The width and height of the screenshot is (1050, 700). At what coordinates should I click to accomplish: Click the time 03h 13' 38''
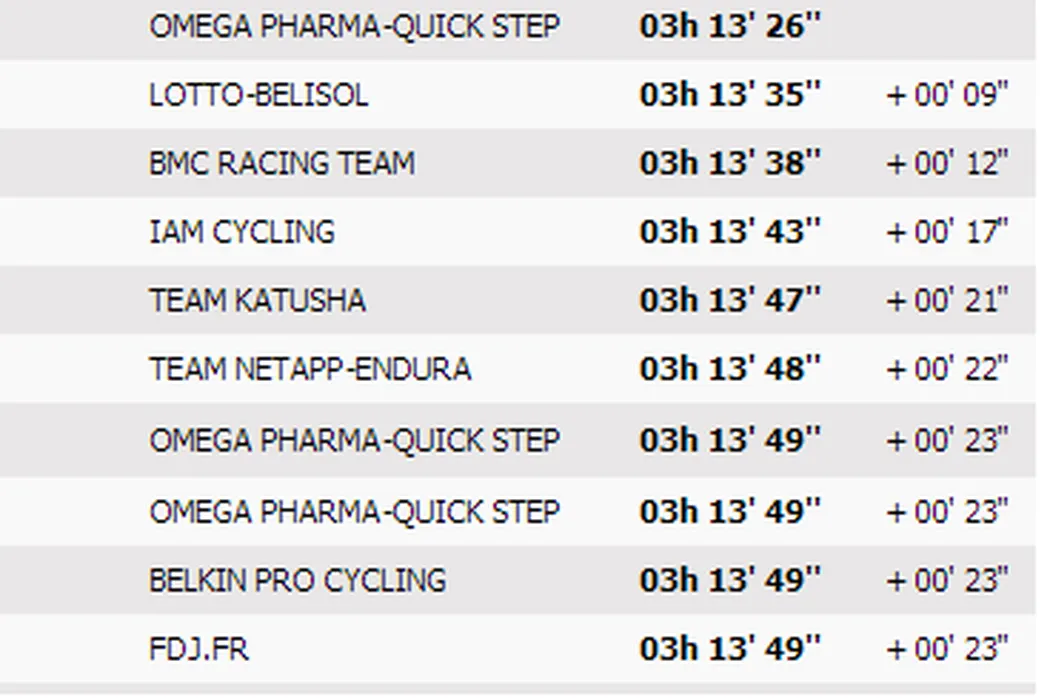tap(730, 163)
